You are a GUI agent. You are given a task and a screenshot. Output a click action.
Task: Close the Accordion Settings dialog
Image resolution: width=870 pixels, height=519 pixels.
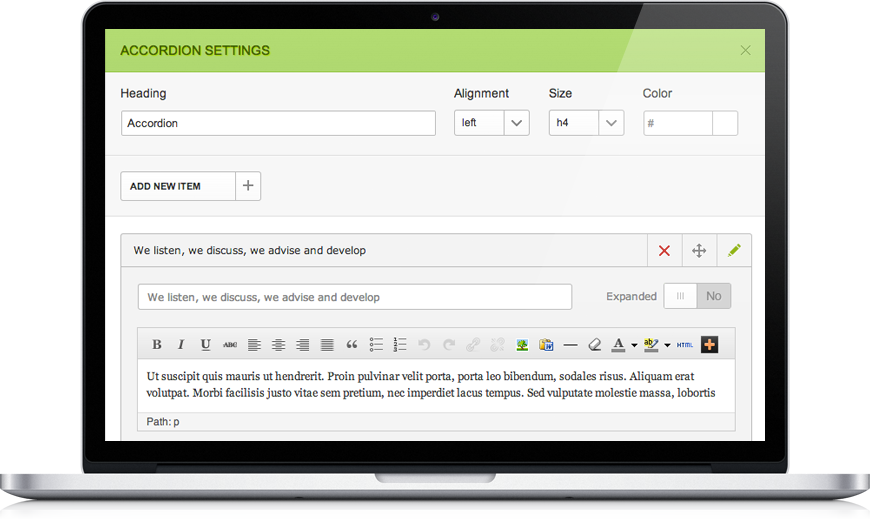point(745,51)
